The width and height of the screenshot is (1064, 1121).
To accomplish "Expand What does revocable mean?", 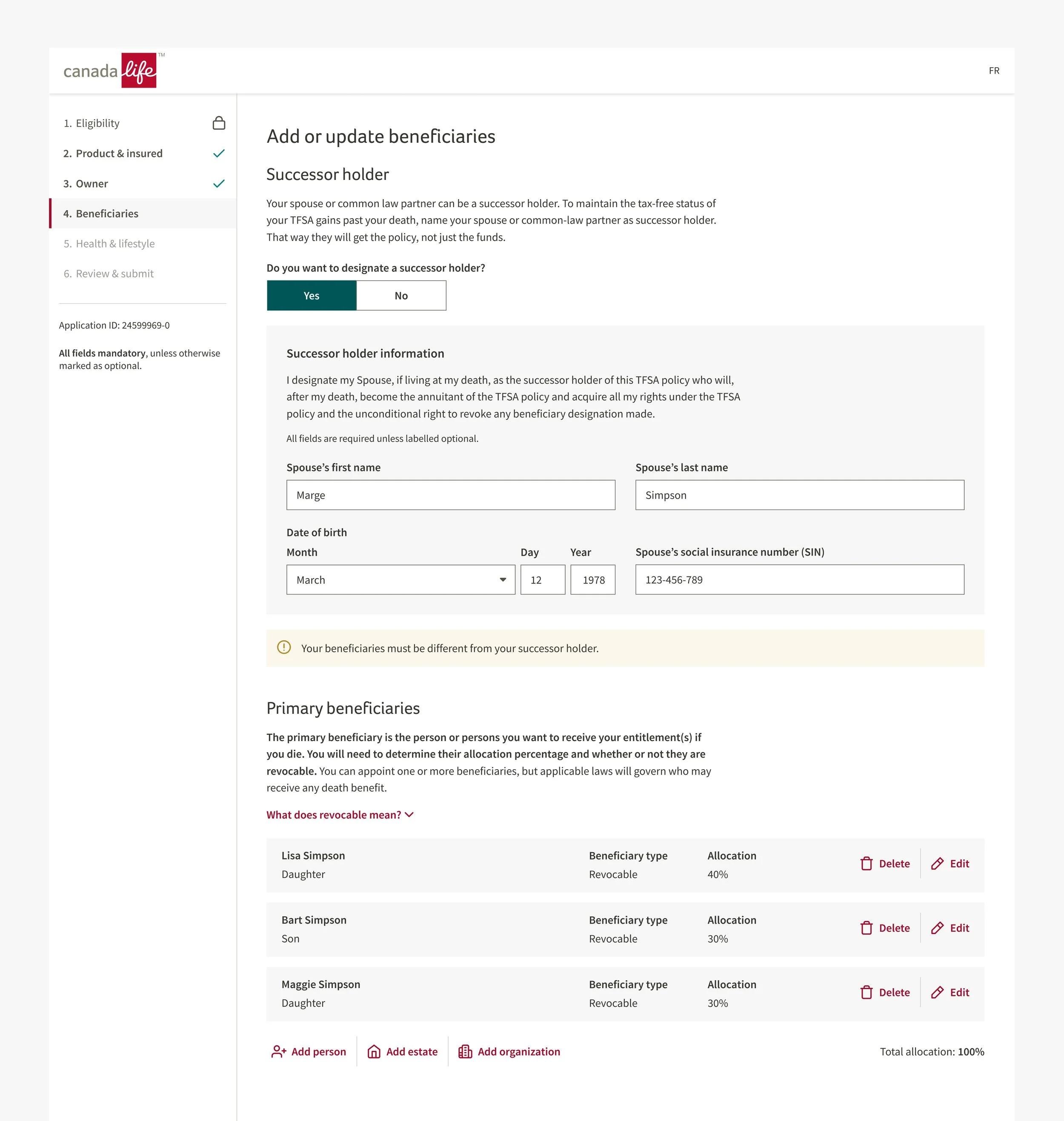I will point(340,814).
